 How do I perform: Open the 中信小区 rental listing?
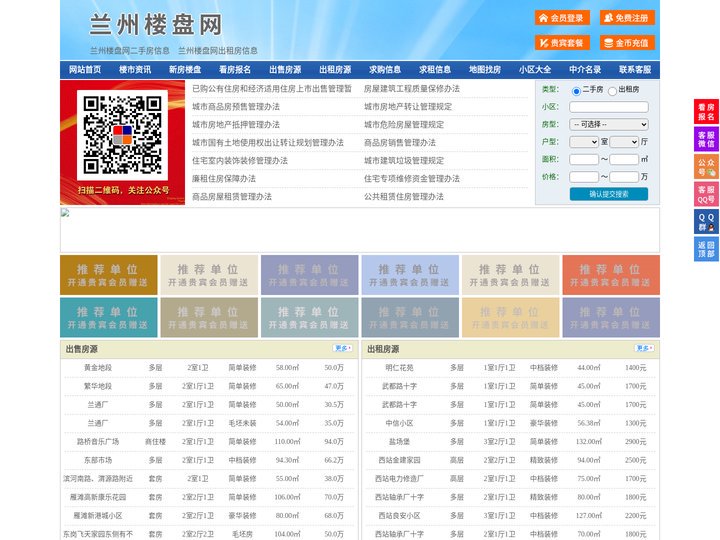click(x=399, y=423)
